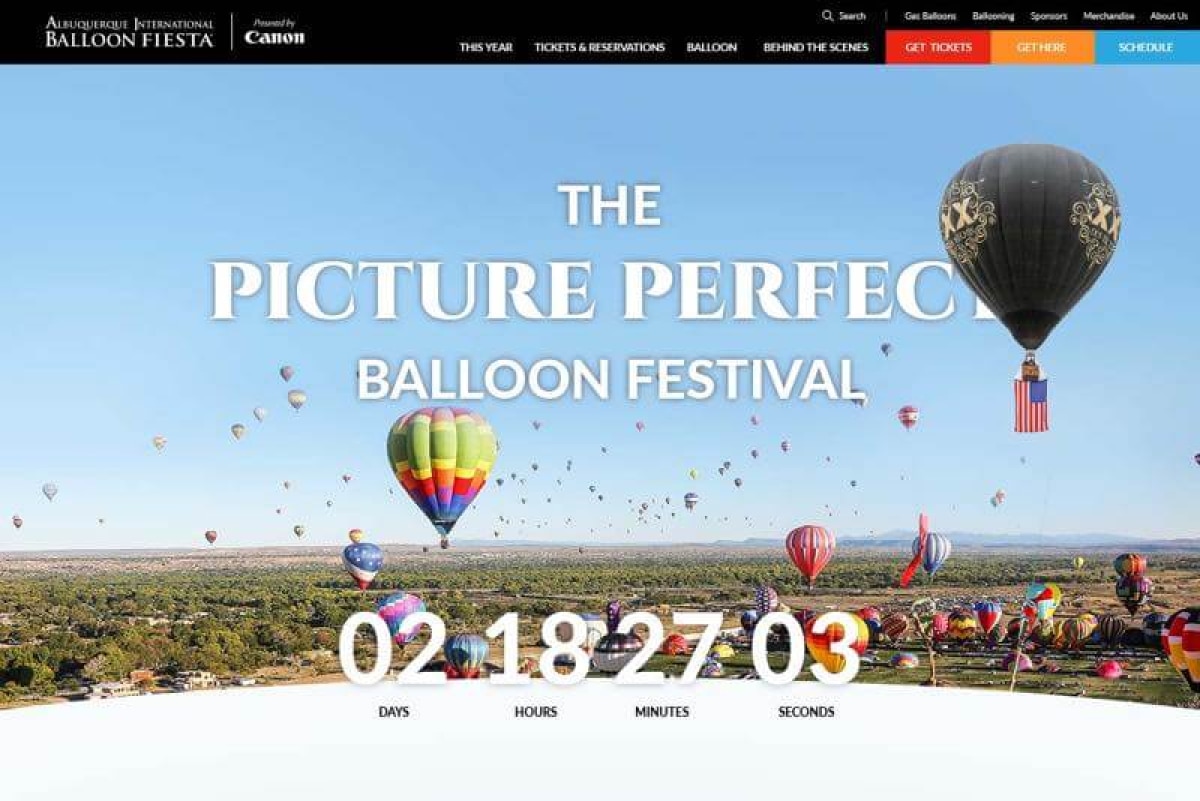
Task: Click the orange Get Here button
Action: pos(1043,47)
